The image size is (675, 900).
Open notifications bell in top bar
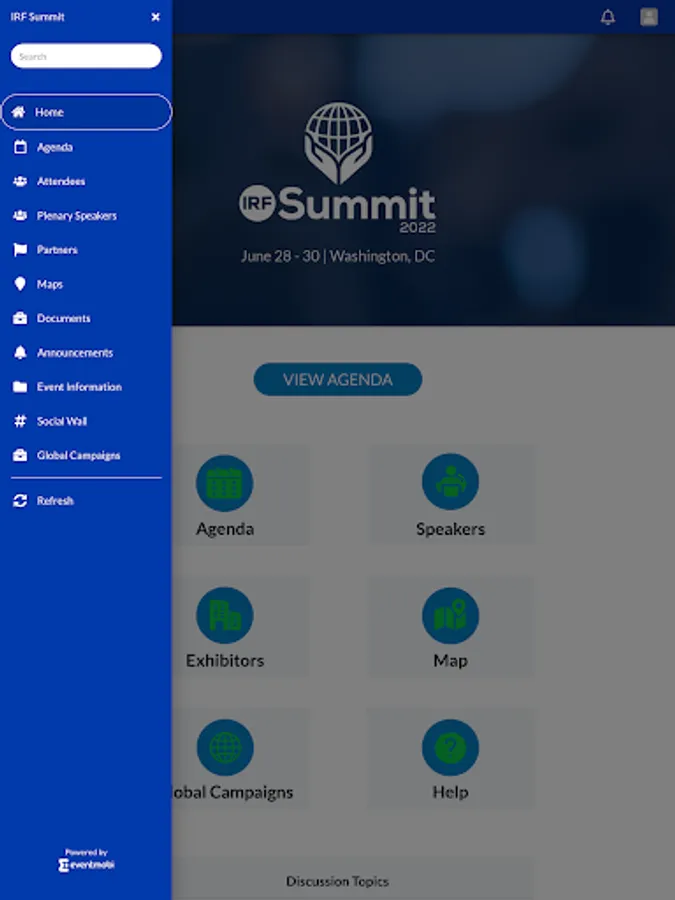(x=608, y=17)
